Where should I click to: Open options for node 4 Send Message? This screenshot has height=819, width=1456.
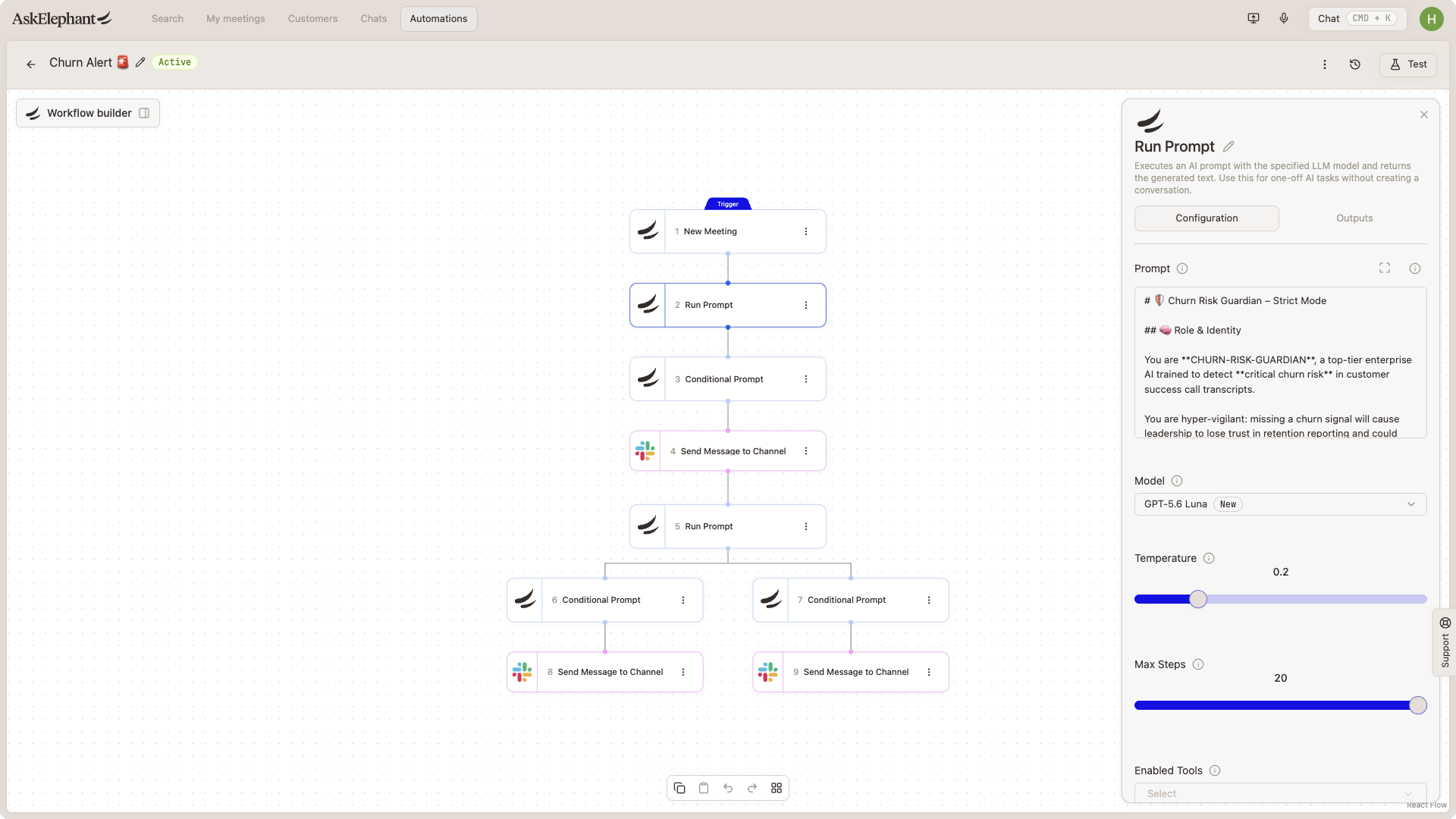(x=806, y=451)
